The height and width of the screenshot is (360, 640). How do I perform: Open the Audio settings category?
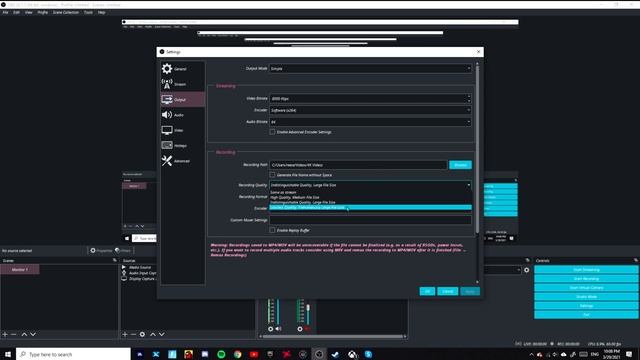click(x=182, y=115)
